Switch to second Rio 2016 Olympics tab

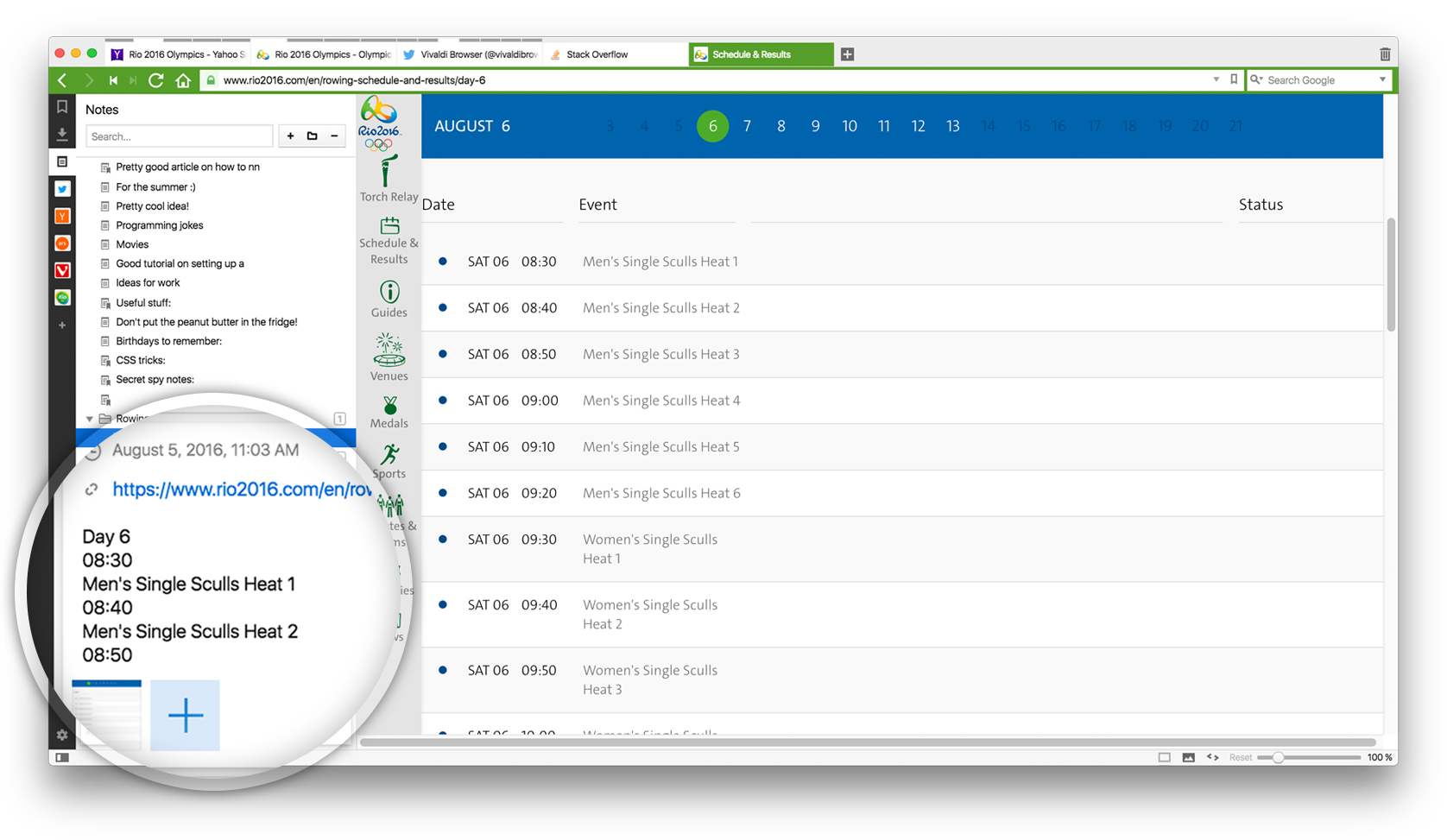tap(325, 54)
